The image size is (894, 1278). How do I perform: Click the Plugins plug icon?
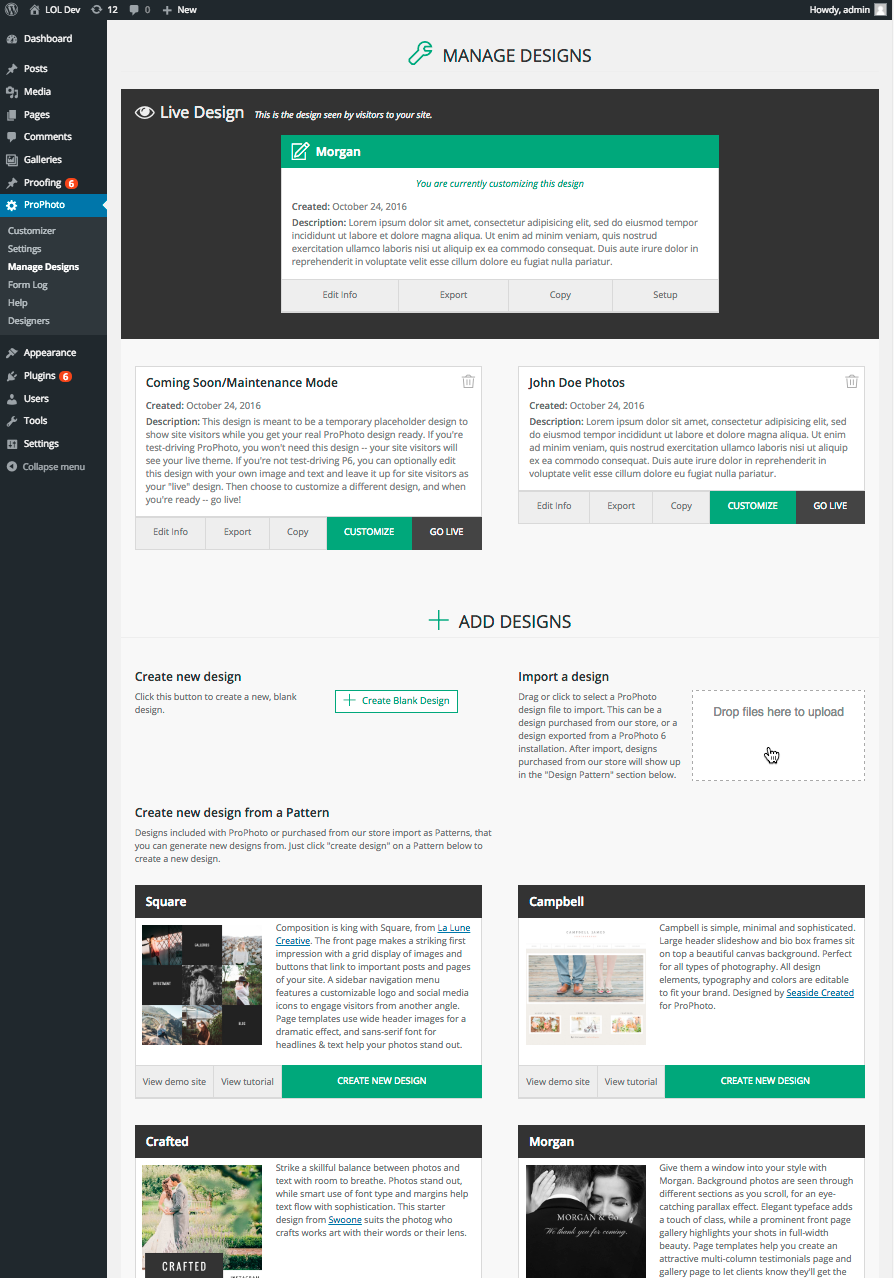[x=11, y=376]
